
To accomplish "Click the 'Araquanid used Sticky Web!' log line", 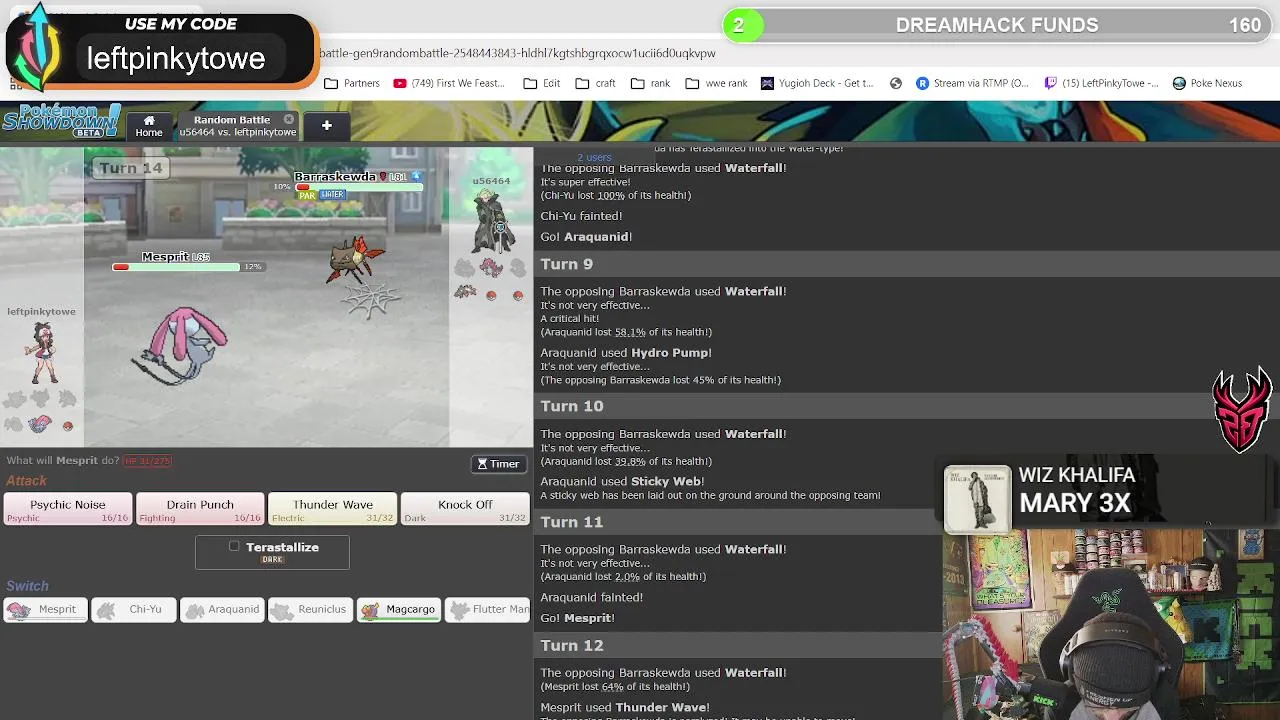I will [x=622, y=481].
